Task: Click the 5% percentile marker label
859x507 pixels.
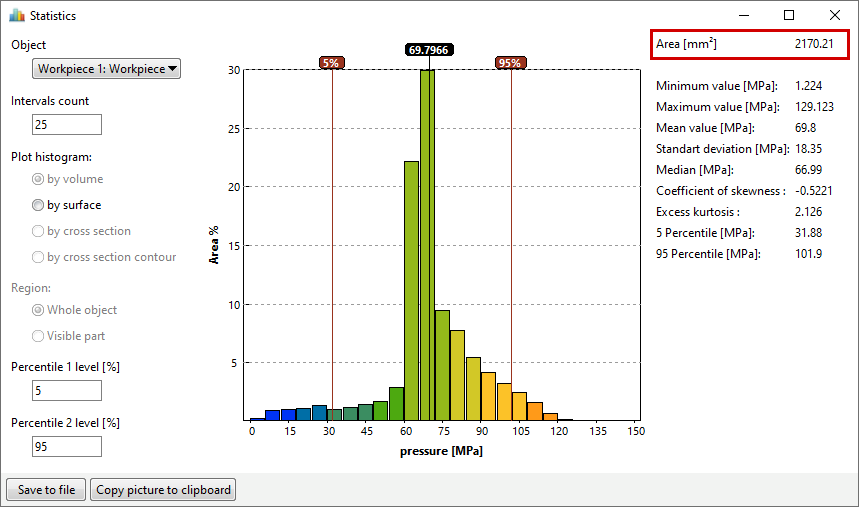Action: 331,63
